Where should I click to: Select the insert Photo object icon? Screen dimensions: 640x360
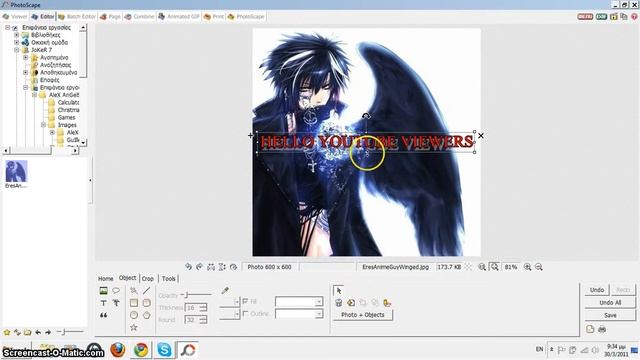[103, 291]
